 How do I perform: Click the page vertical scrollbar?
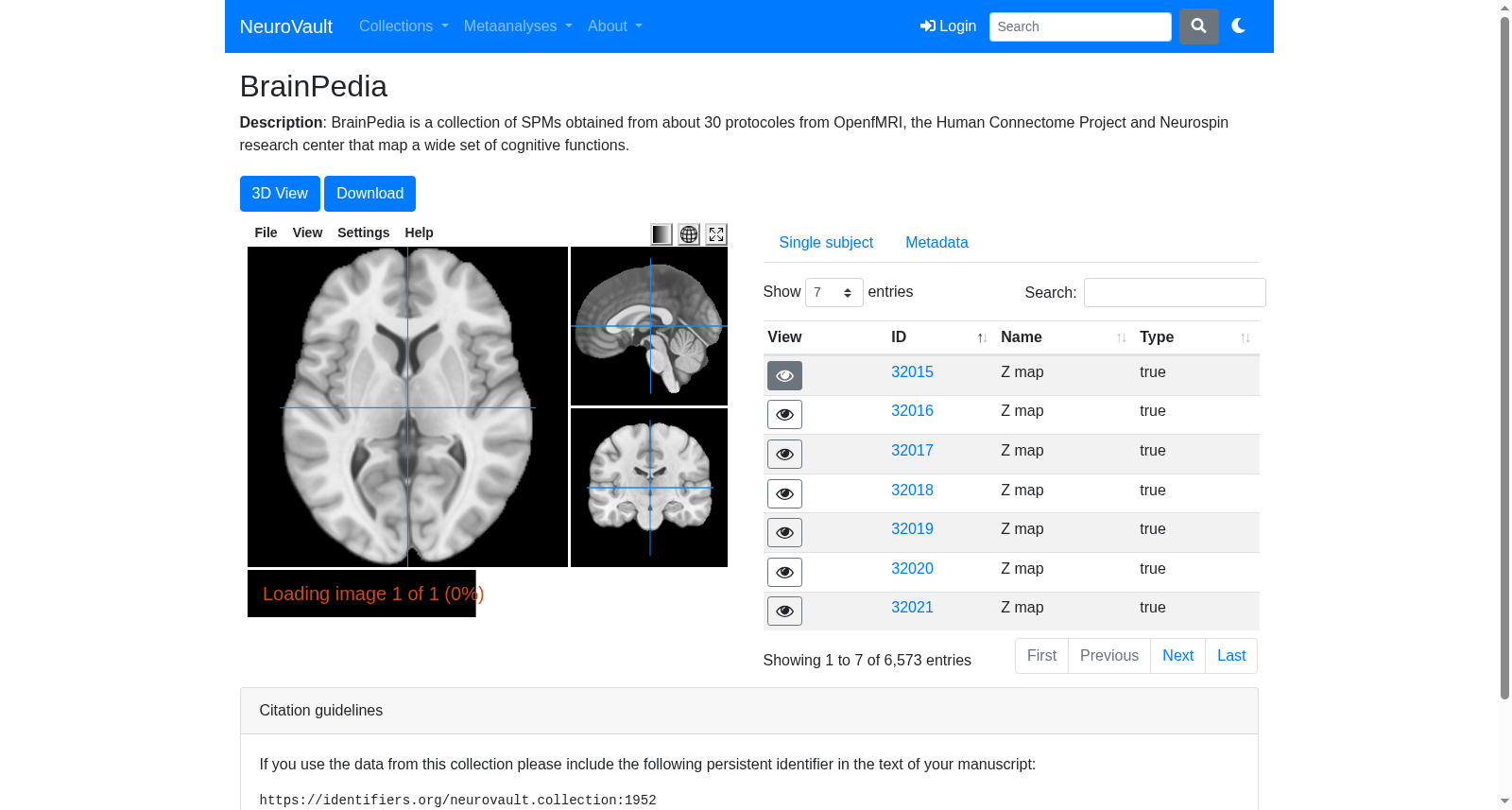pos(1504,359)
